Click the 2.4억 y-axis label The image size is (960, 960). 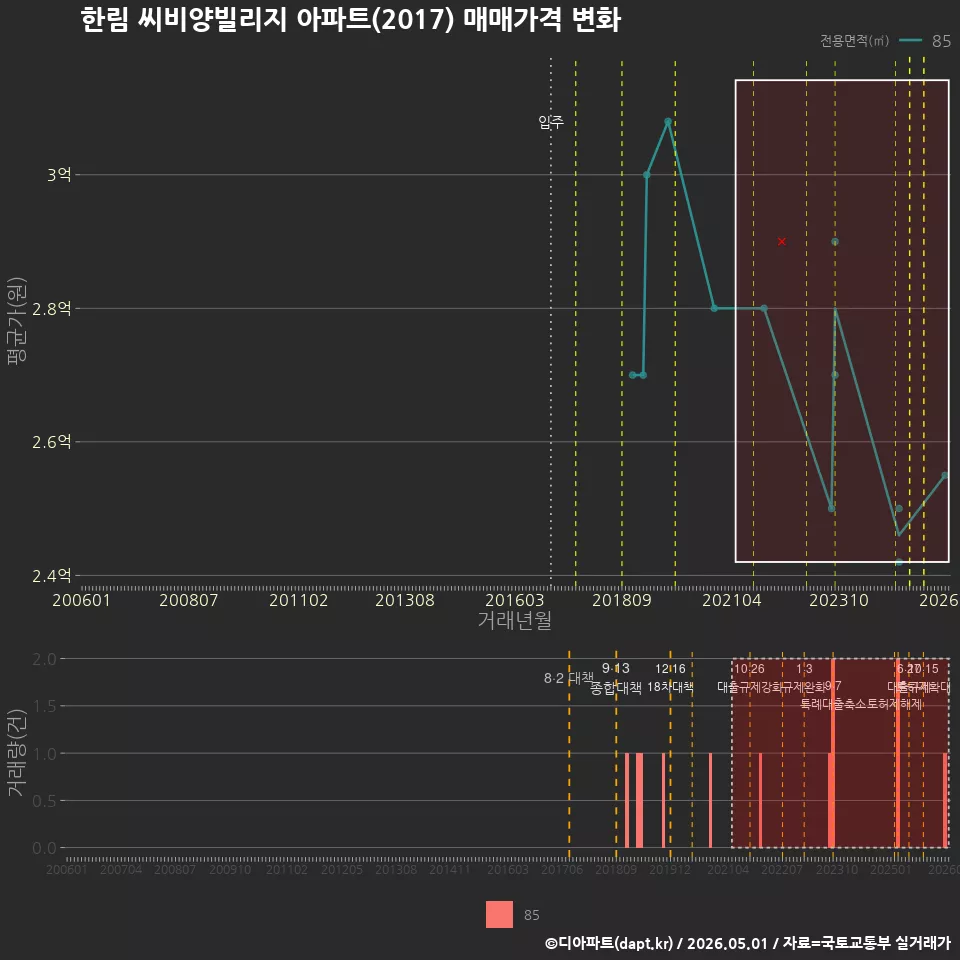tap(52, 576)
